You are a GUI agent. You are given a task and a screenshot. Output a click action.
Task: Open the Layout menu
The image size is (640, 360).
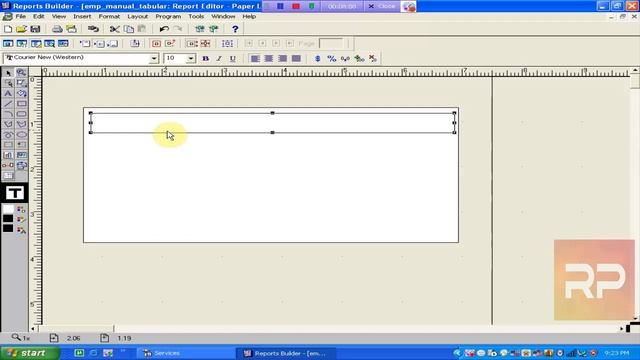[x=138, y=16]
